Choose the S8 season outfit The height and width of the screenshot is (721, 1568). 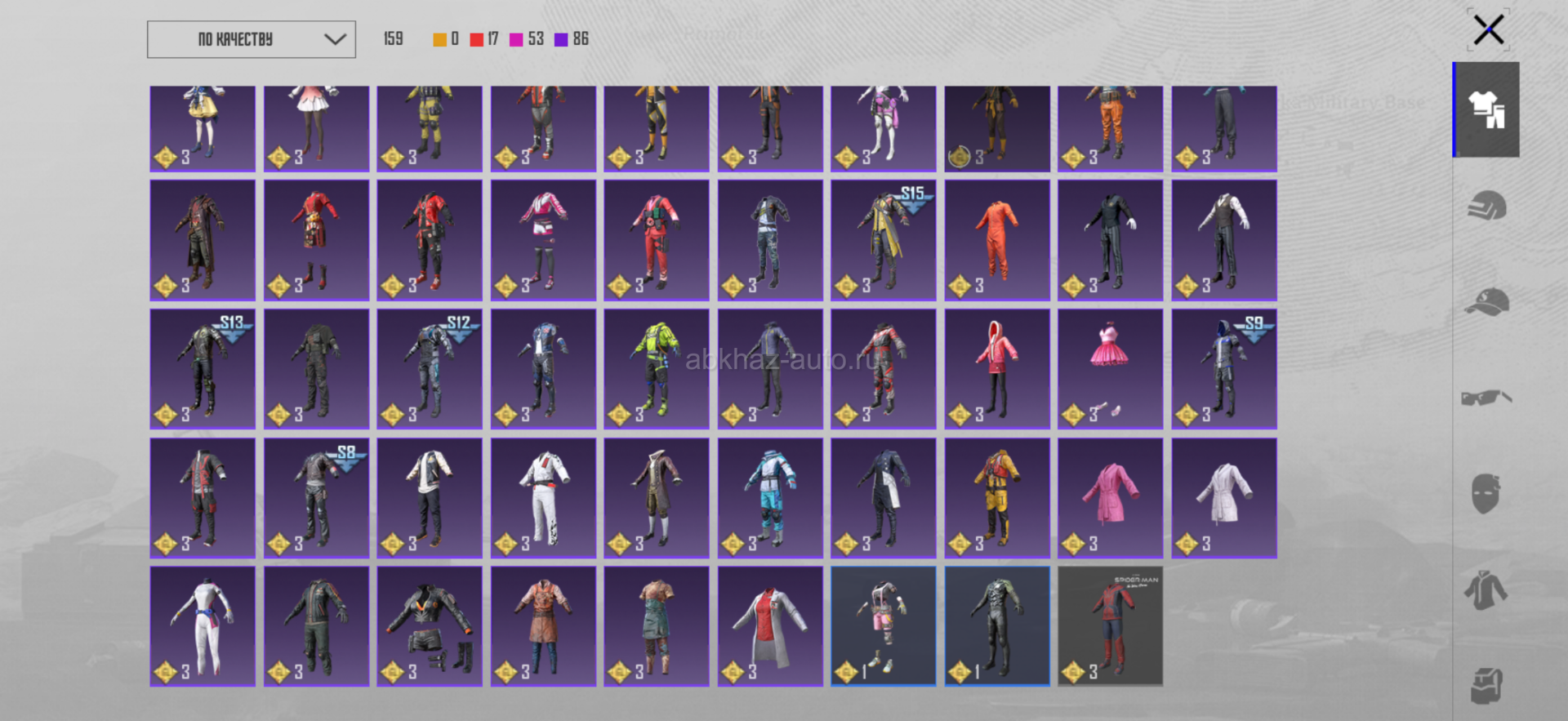316,497
